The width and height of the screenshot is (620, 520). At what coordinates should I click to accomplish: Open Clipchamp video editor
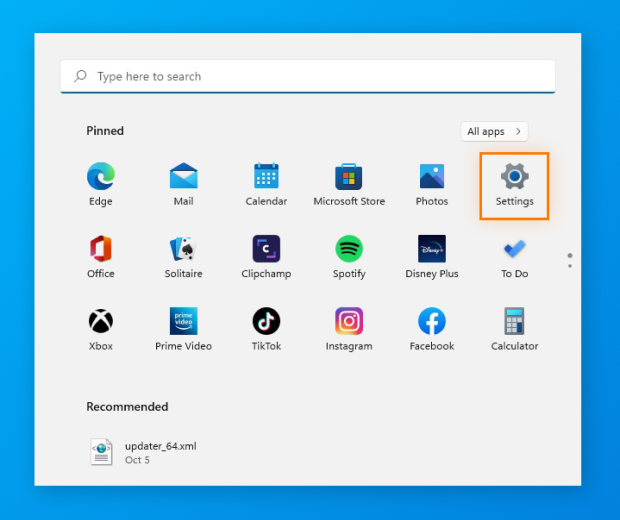pos(266,250)
